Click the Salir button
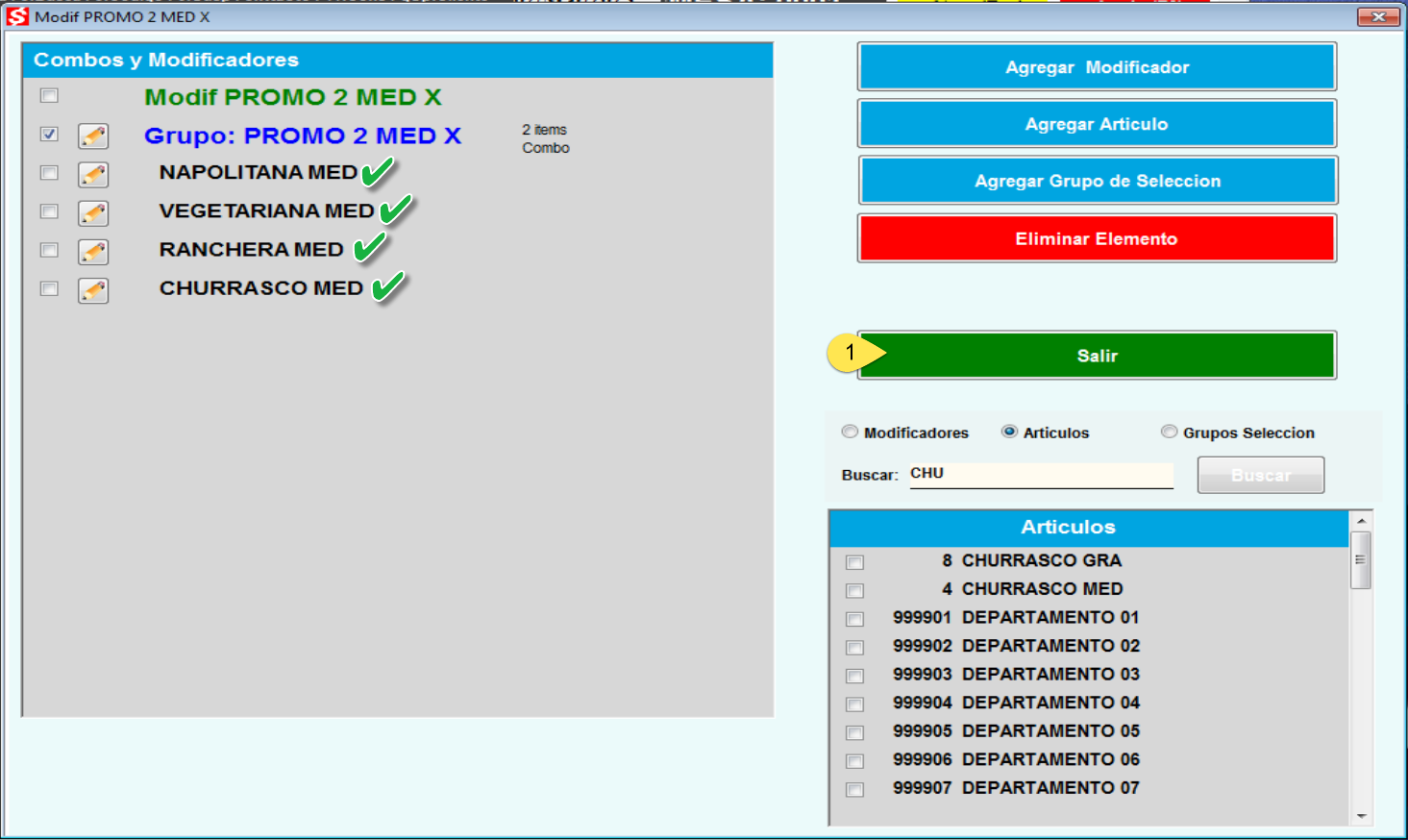 [1096, 355]
